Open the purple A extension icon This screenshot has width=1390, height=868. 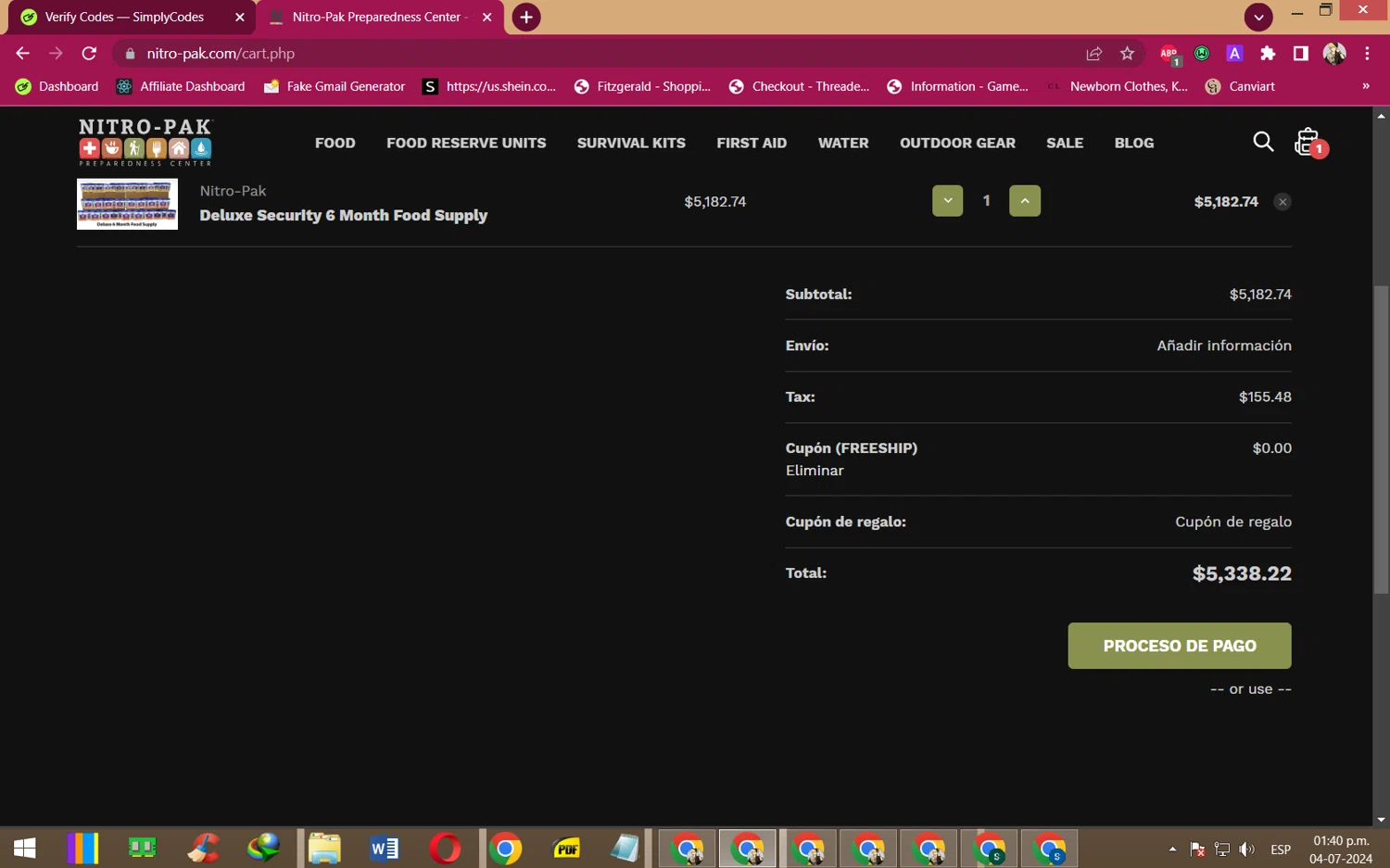point(1234,54)
